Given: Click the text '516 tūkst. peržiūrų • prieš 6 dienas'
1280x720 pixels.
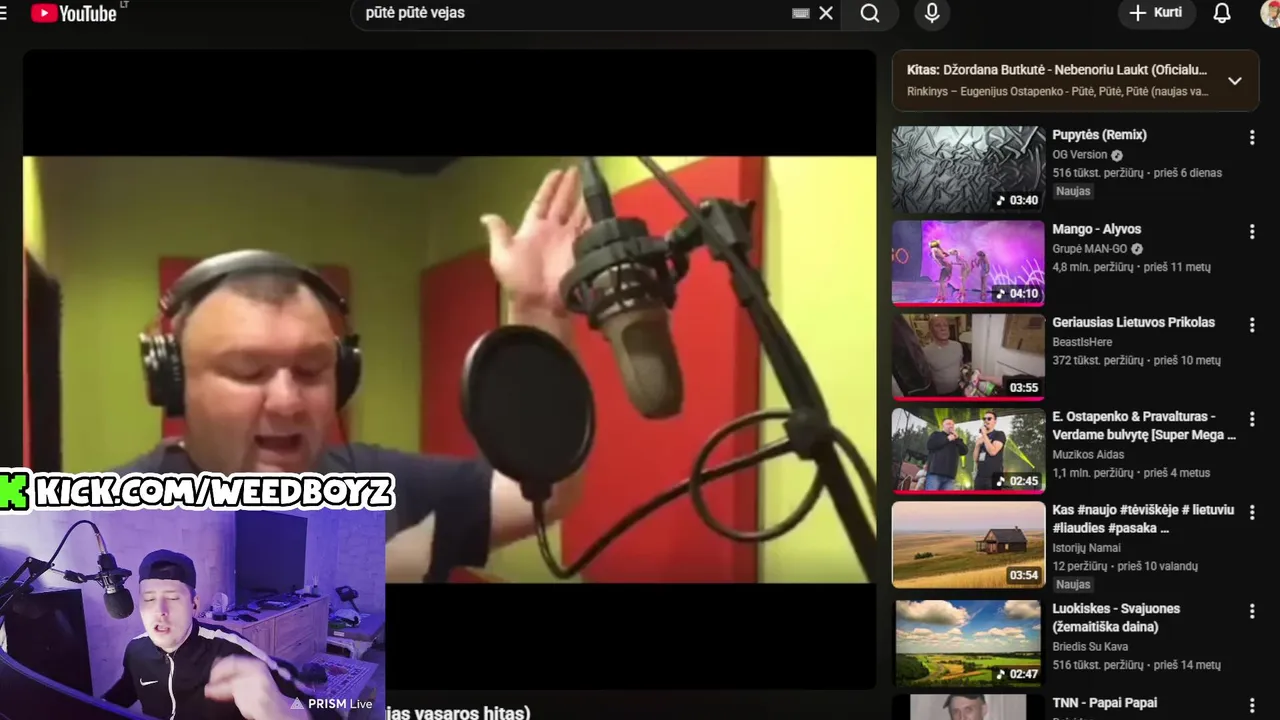Looking at the screenshot, I should pyautogui.click(x=1137, y=173).
